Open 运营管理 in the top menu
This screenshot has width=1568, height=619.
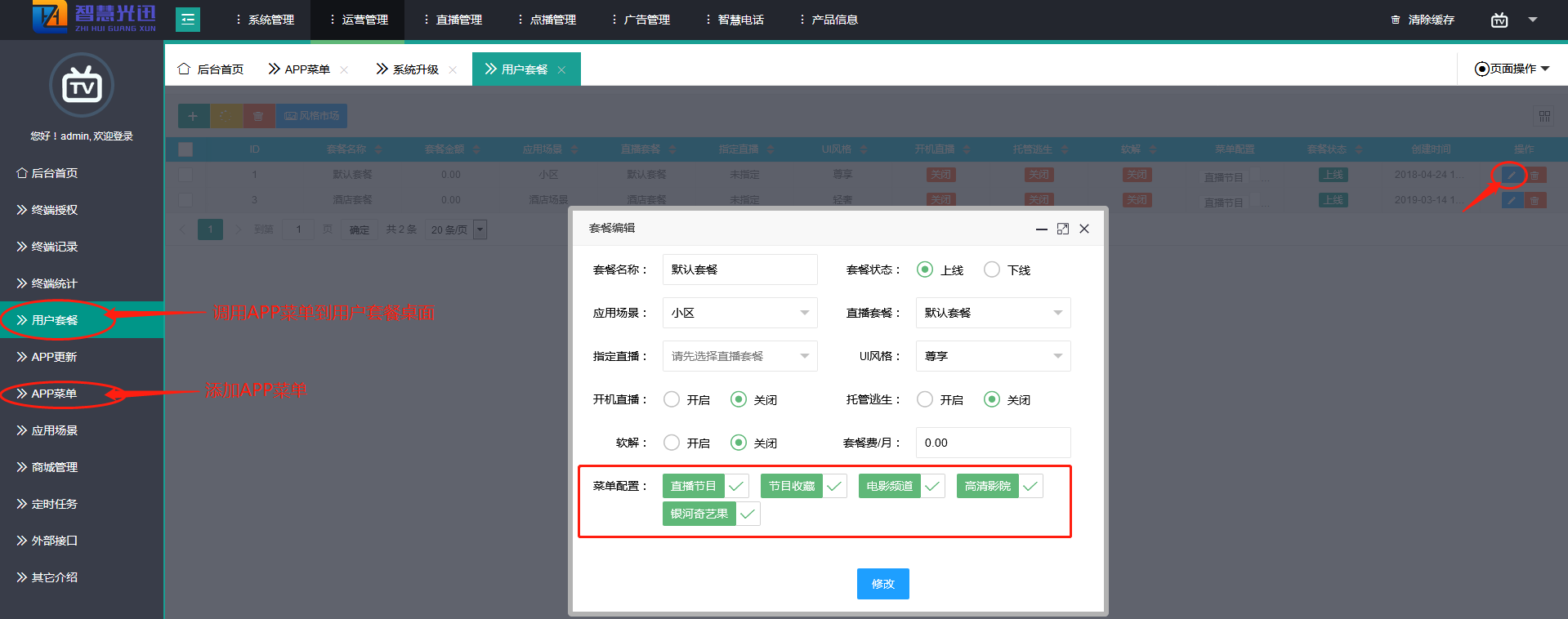(x=358, y=20)
